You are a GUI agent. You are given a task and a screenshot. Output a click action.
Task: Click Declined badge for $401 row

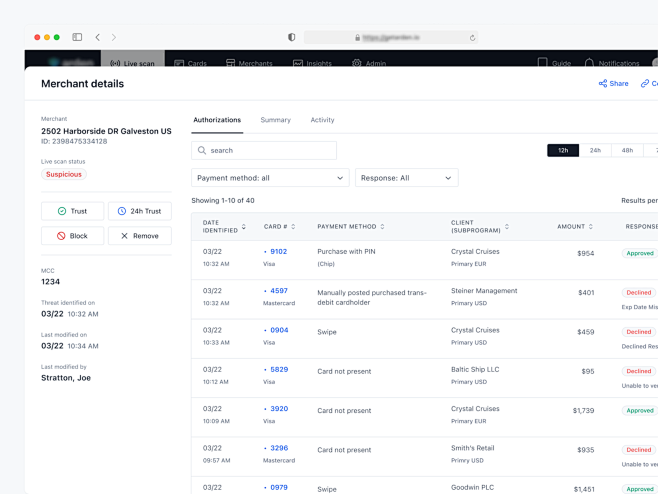click(639, 293)
